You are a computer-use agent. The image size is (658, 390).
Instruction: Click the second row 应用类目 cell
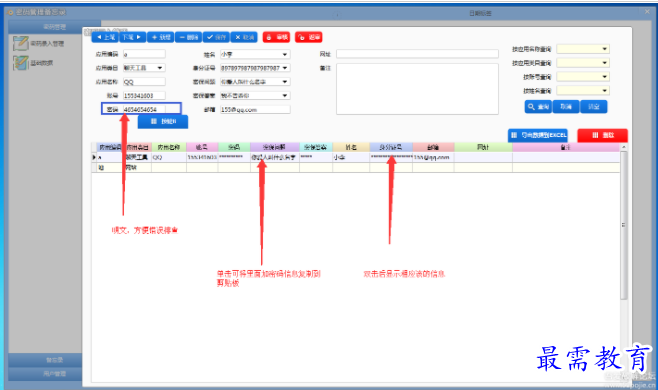138,168
